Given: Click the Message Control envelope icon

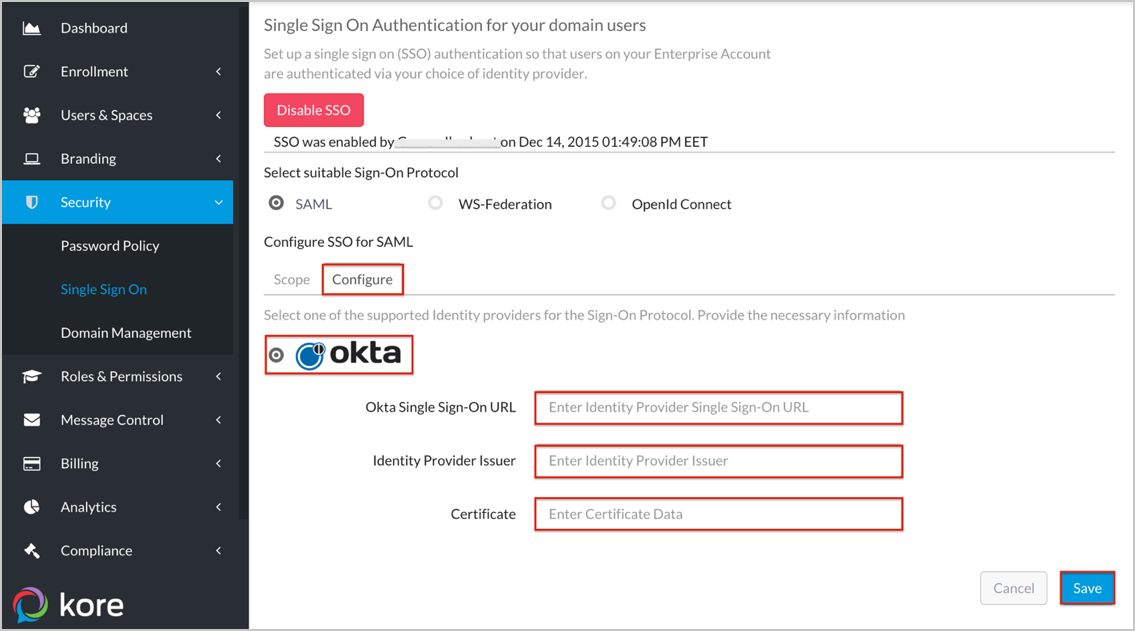Looking at the screenshot, I should pyautogui.click(x=32, y=420).
